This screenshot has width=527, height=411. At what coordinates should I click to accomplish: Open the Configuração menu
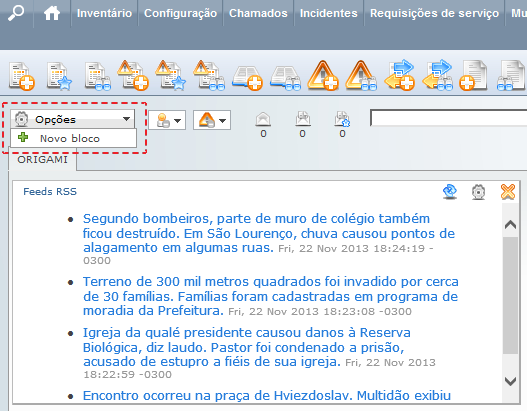180,13
